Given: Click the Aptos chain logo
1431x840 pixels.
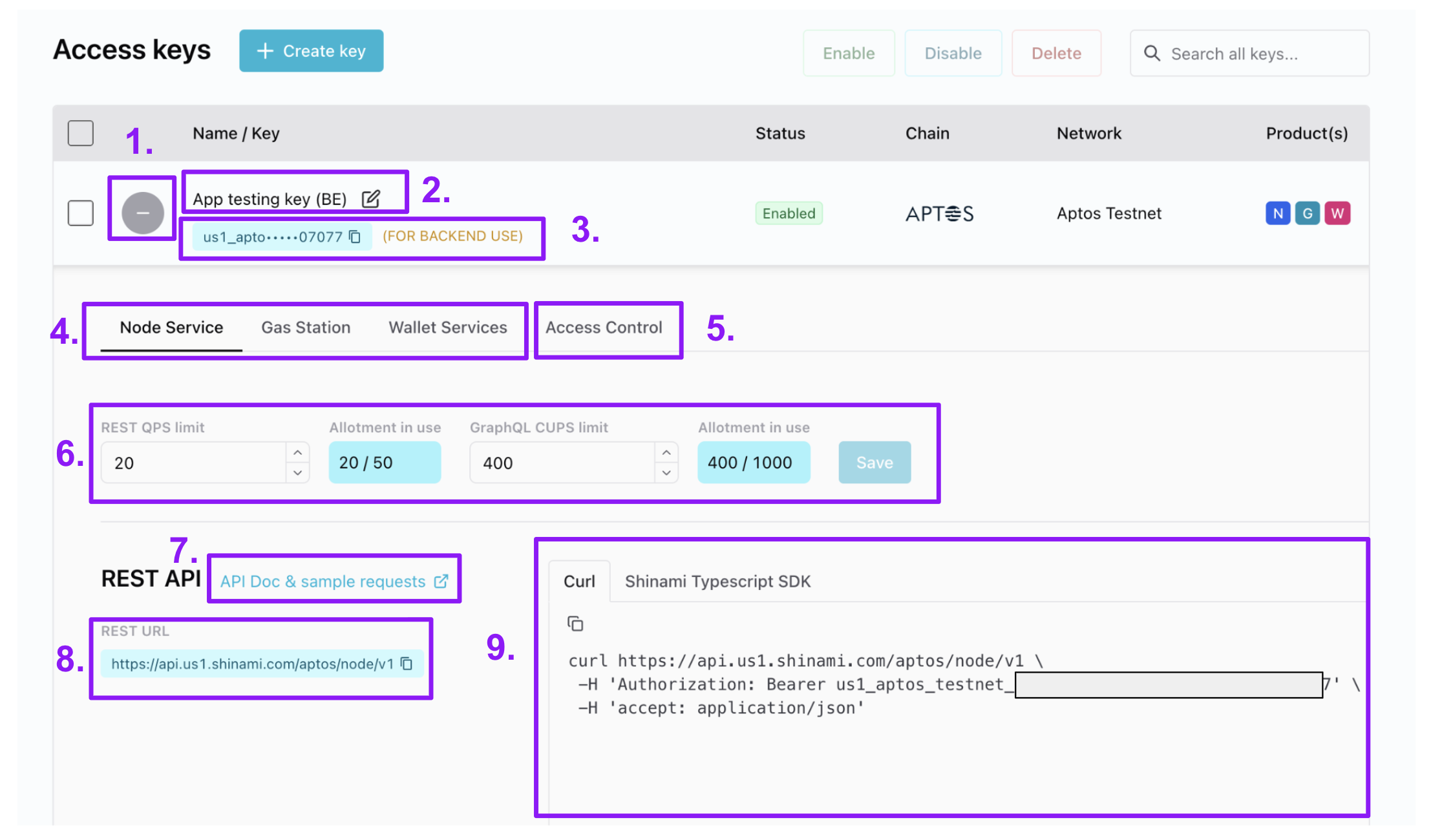Looking at the screenshot, I should point(939,213).
